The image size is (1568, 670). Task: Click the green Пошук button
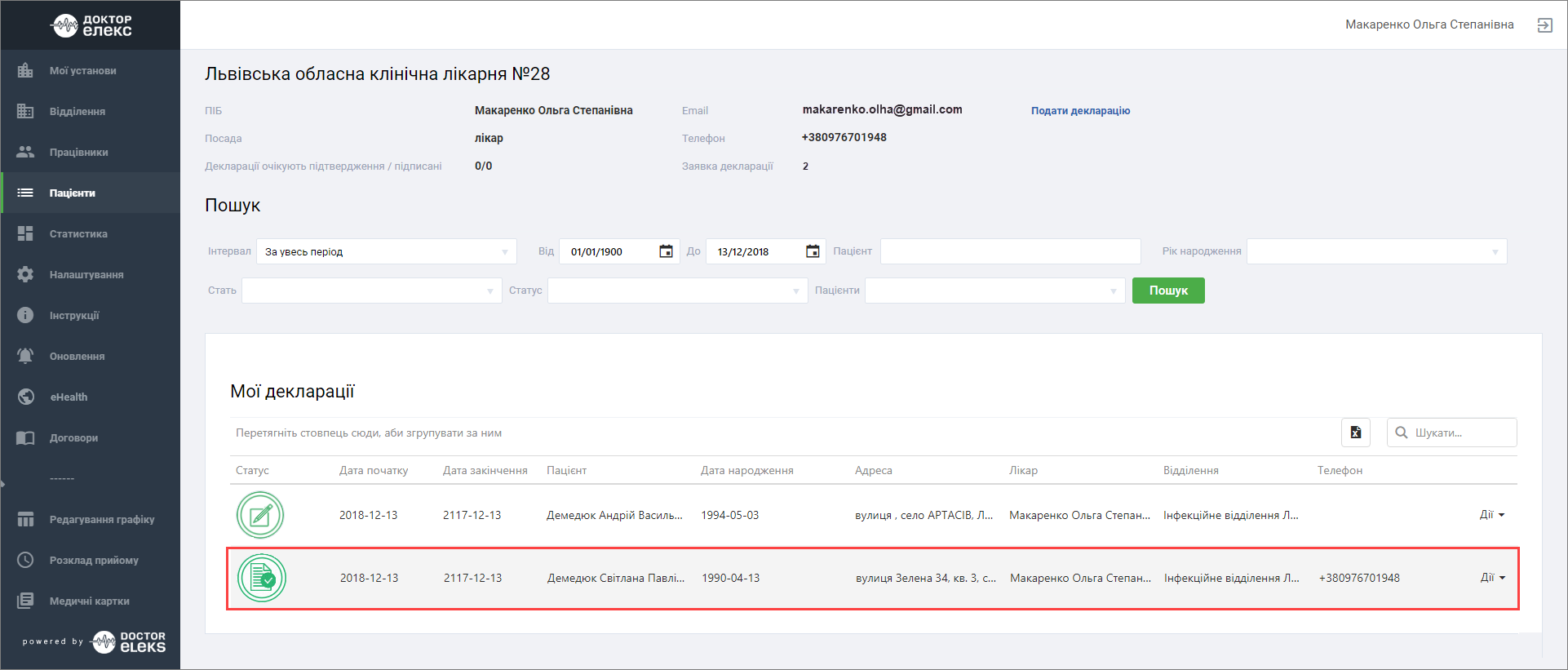(x=1168, y=291)
